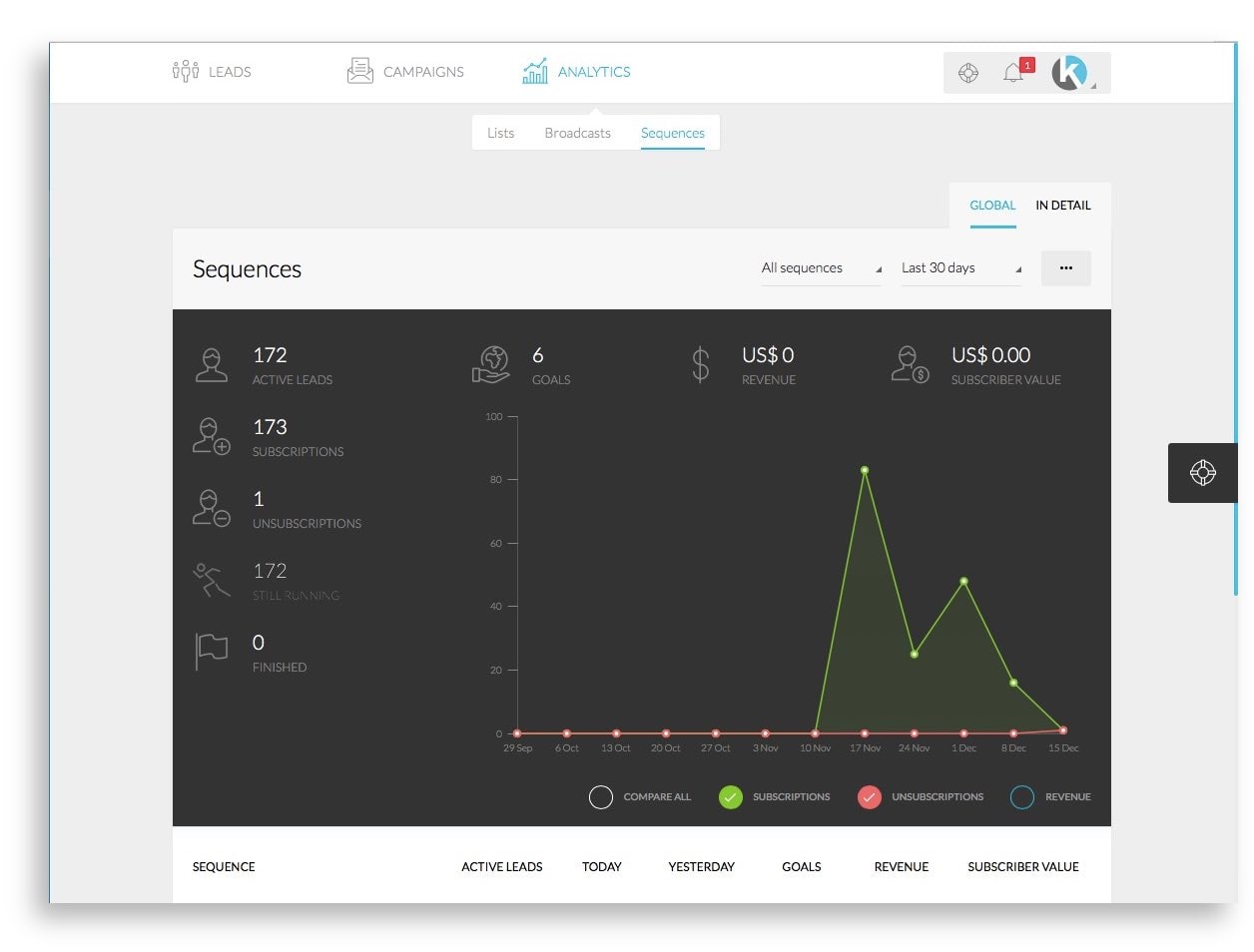This screenshot has width=1254, height=952.
Task: Click the floating support widget icon
Action: pos(1202,472)
